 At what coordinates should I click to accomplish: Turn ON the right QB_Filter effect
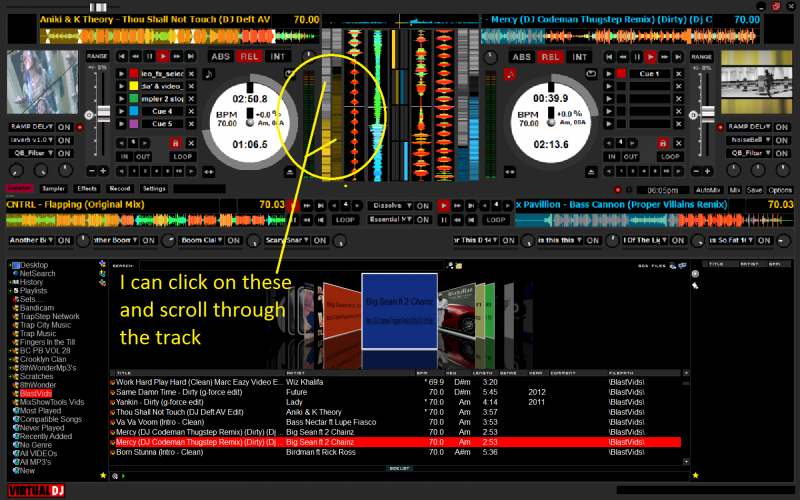782,153
